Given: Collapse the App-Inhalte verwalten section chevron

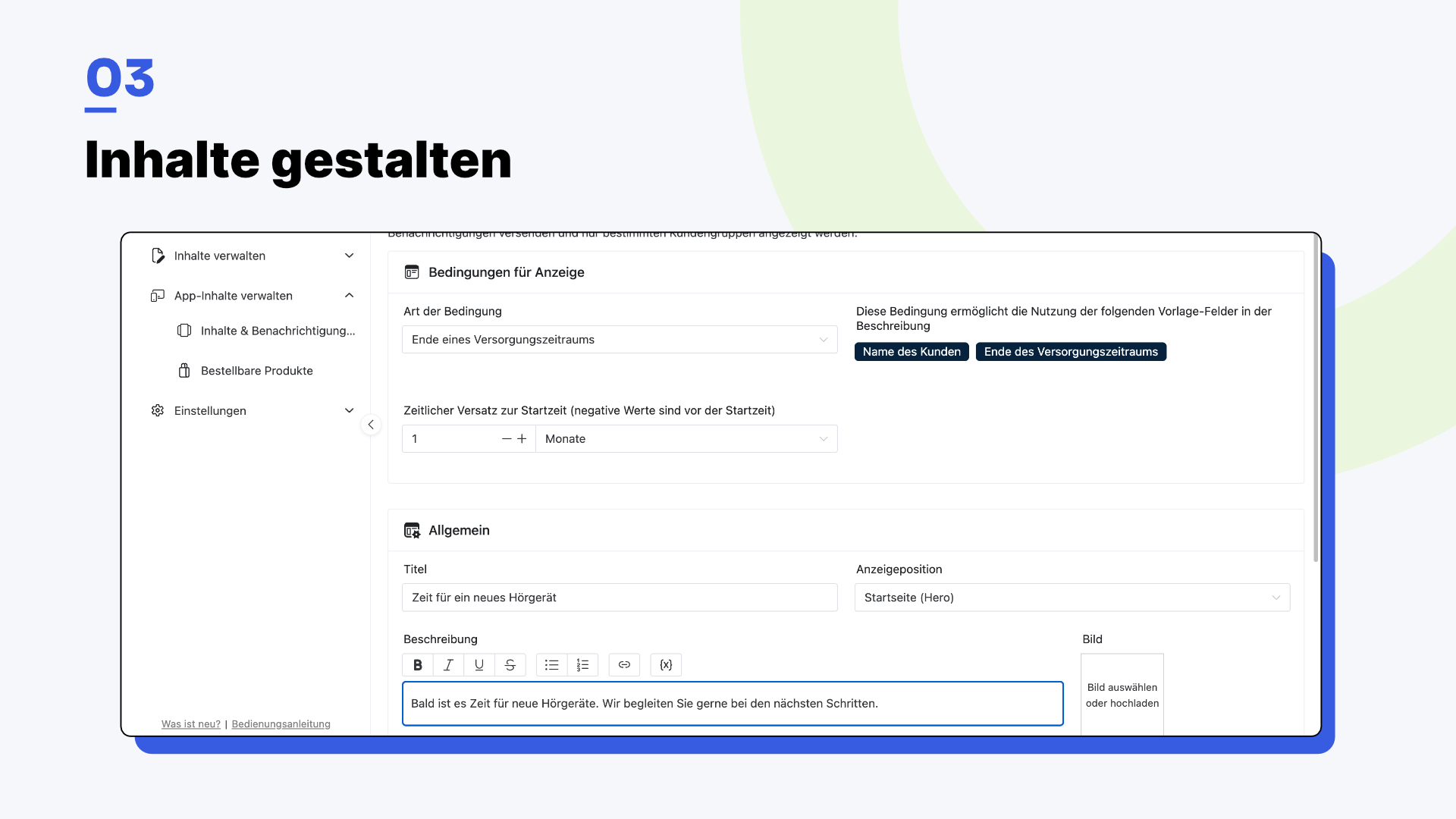Looking at the screenshot, I should click(350, 296).
